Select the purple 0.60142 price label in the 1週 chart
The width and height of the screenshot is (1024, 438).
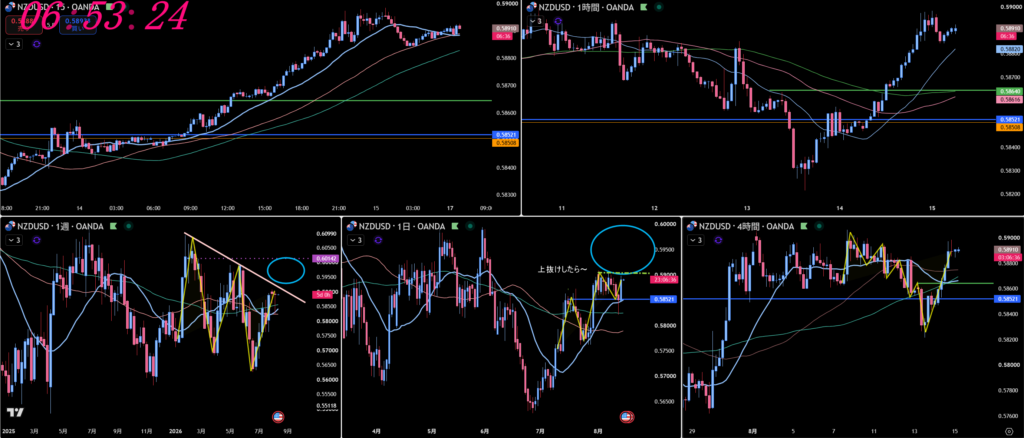pos(325,259)
